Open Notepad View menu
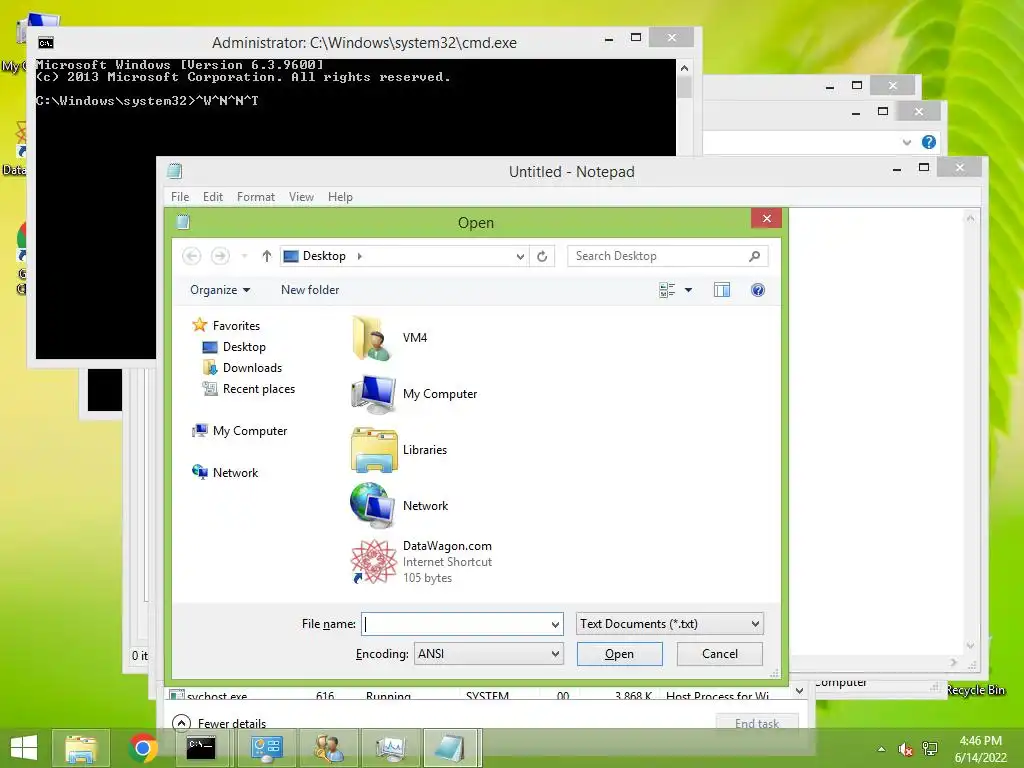This screenshot has height=768, width=1024. pos(301,197)
